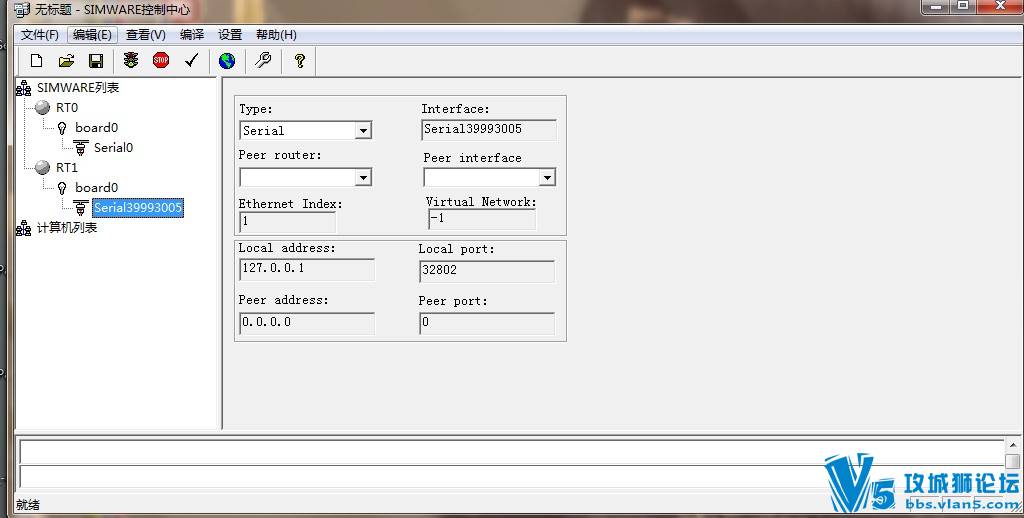Click the Serial39993005 interface icon in tree
This screenshot has height=518, width=1024.
pos(81,208)
